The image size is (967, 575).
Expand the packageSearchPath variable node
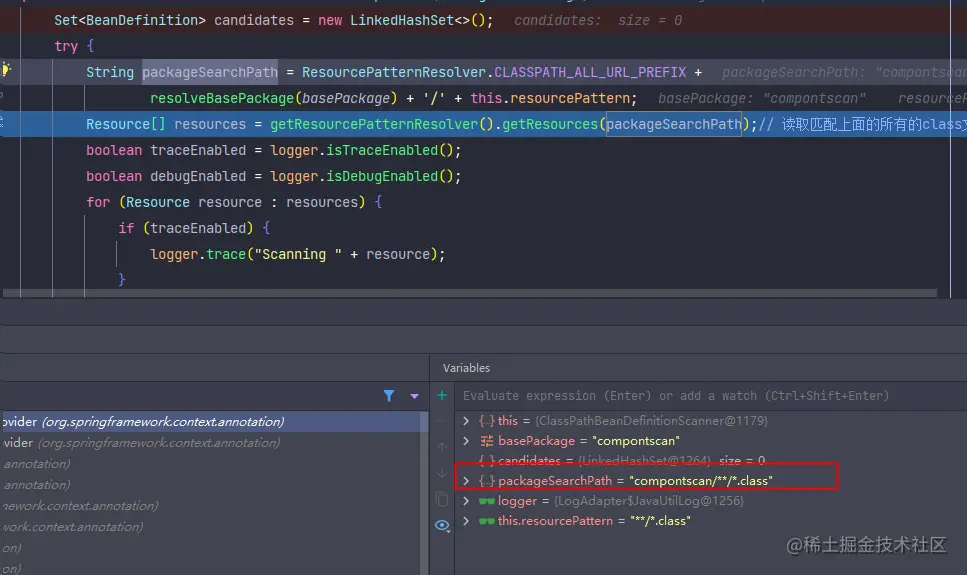[466, 481]
